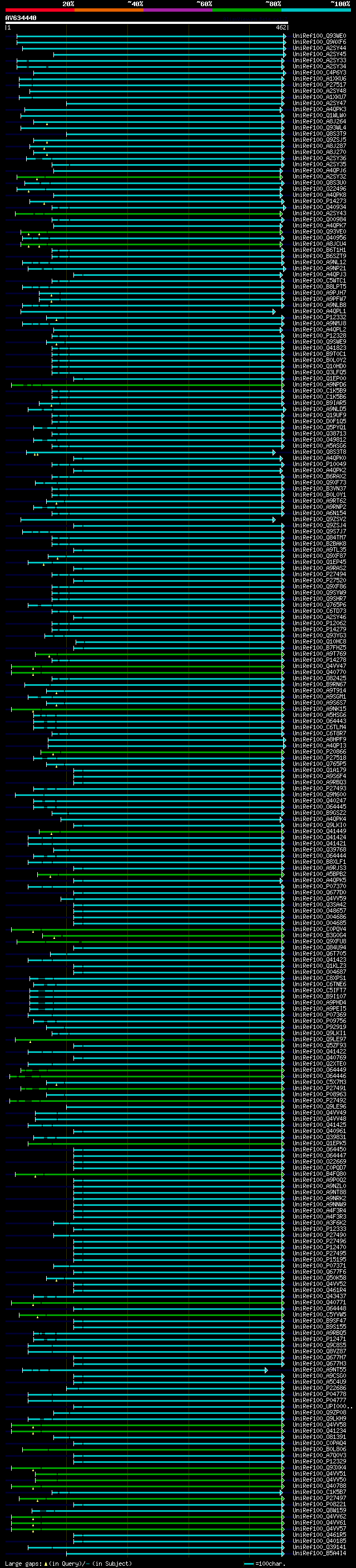356x1568 pixels.
Task: Click the red 20% identity color band
Action: [x=39, y=10]
